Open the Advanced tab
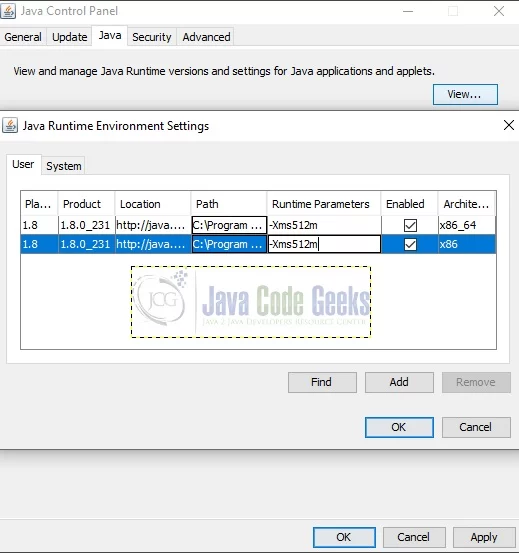Viewport: 519px width, 553px height. (206, 37)
